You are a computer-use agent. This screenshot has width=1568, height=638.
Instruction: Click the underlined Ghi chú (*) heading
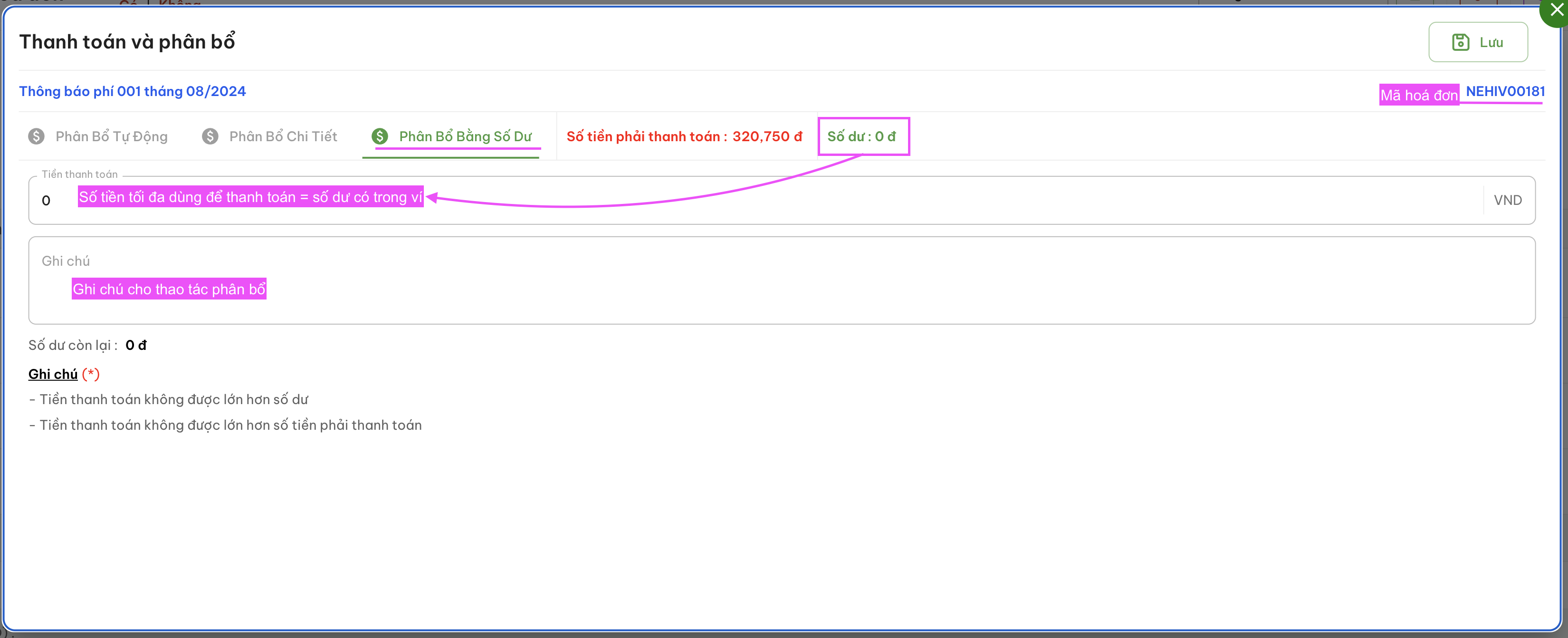[x=64, y=374]
